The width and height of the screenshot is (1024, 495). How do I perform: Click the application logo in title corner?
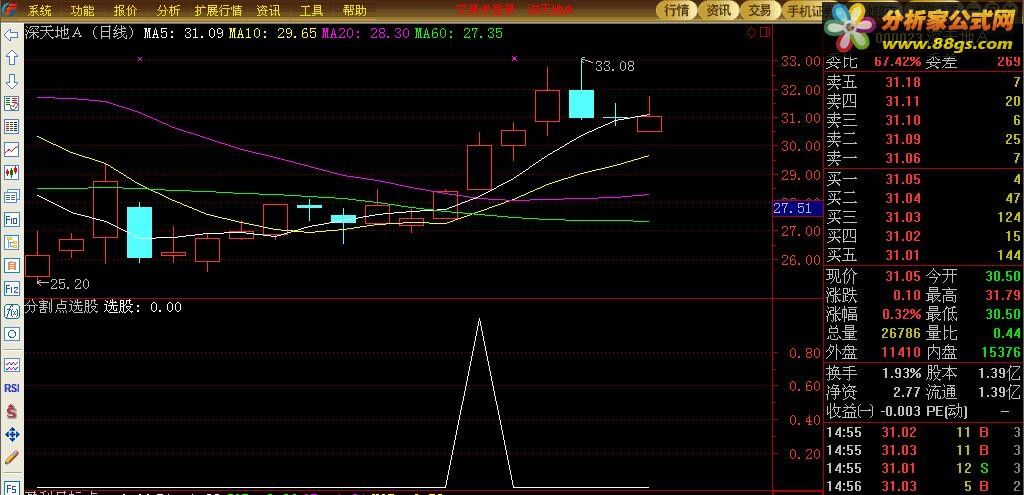tap(10, 10)
